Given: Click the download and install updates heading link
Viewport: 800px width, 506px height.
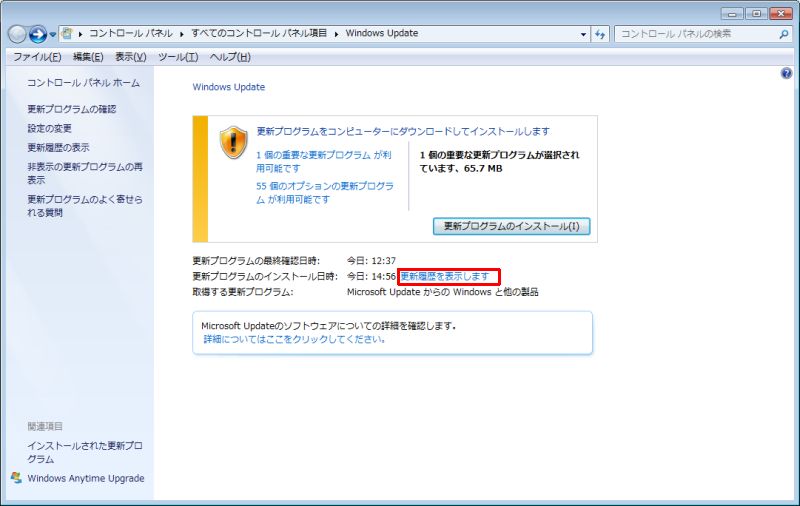Looking at the screenshot, I should click(x=403, y=132).
